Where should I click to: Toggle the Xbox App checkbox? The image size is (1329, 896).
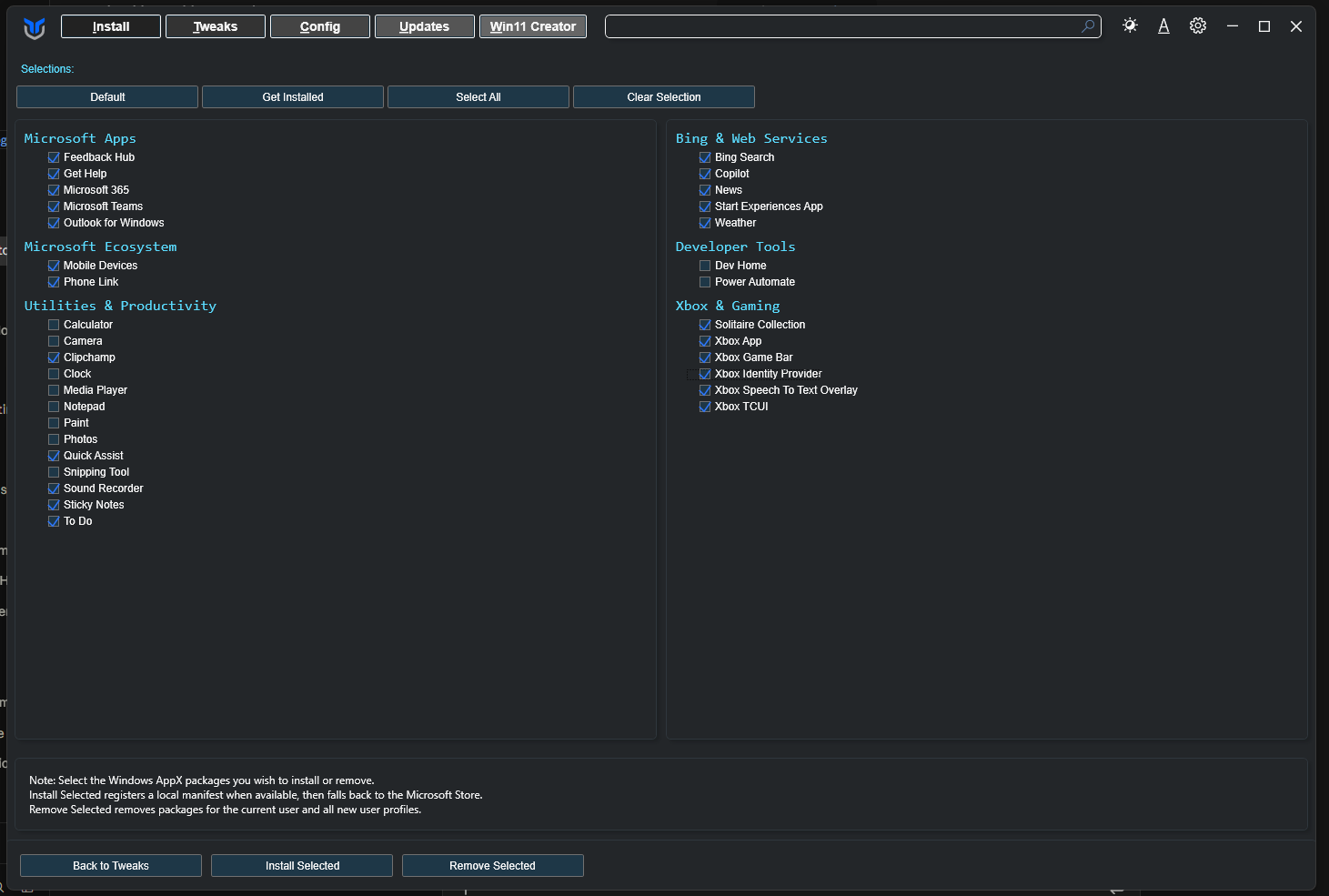click(x=705, y=341)
